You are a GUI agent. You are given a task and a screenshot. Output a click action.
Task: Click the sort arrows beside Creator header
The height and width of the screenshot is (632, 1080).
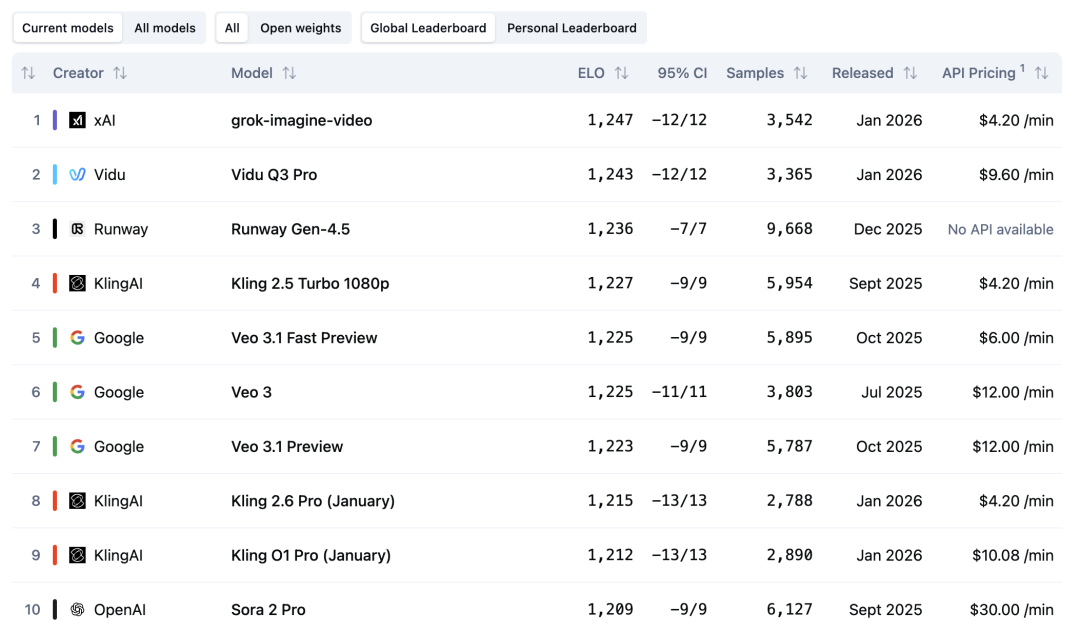point(120,73)
